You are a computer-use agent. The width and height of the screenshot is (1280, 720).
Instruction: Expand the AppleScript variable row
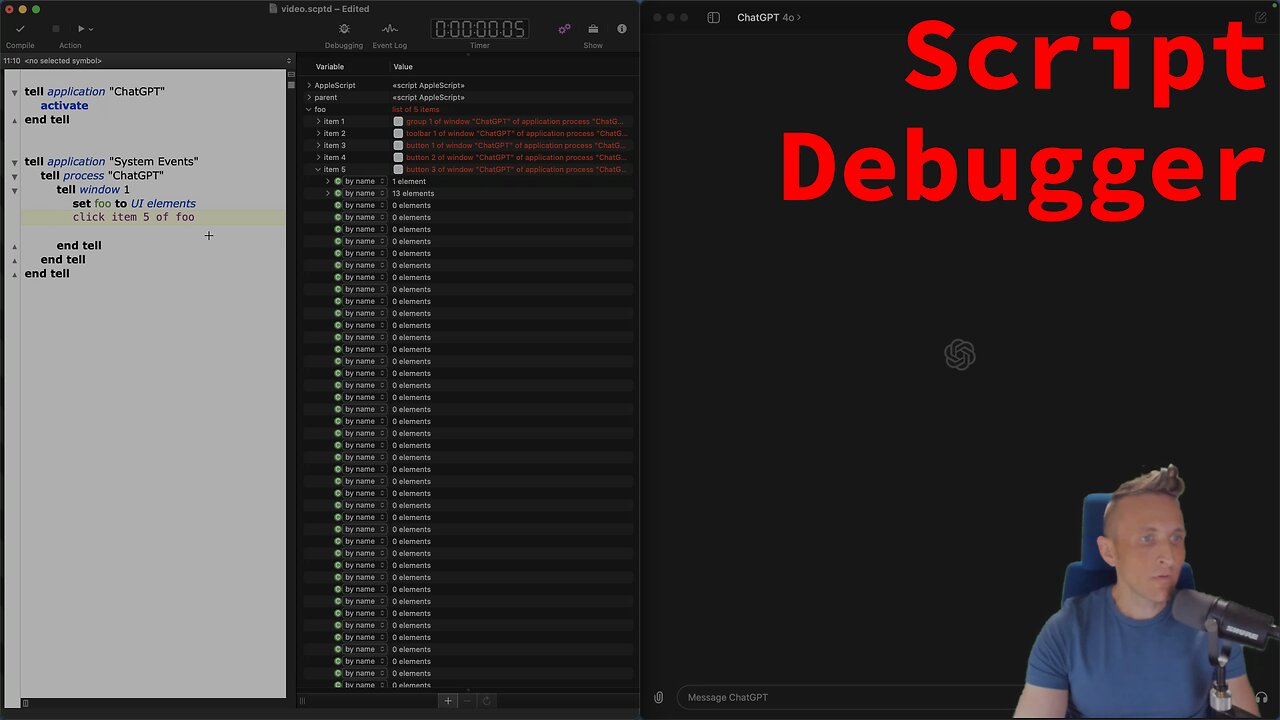click(x=309, y=85)
